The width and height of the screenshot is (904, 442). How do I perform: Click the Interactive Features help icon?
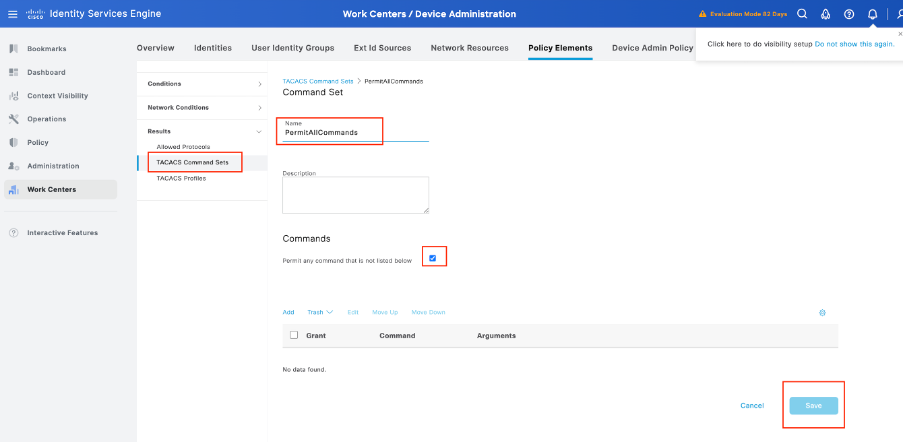14,233
